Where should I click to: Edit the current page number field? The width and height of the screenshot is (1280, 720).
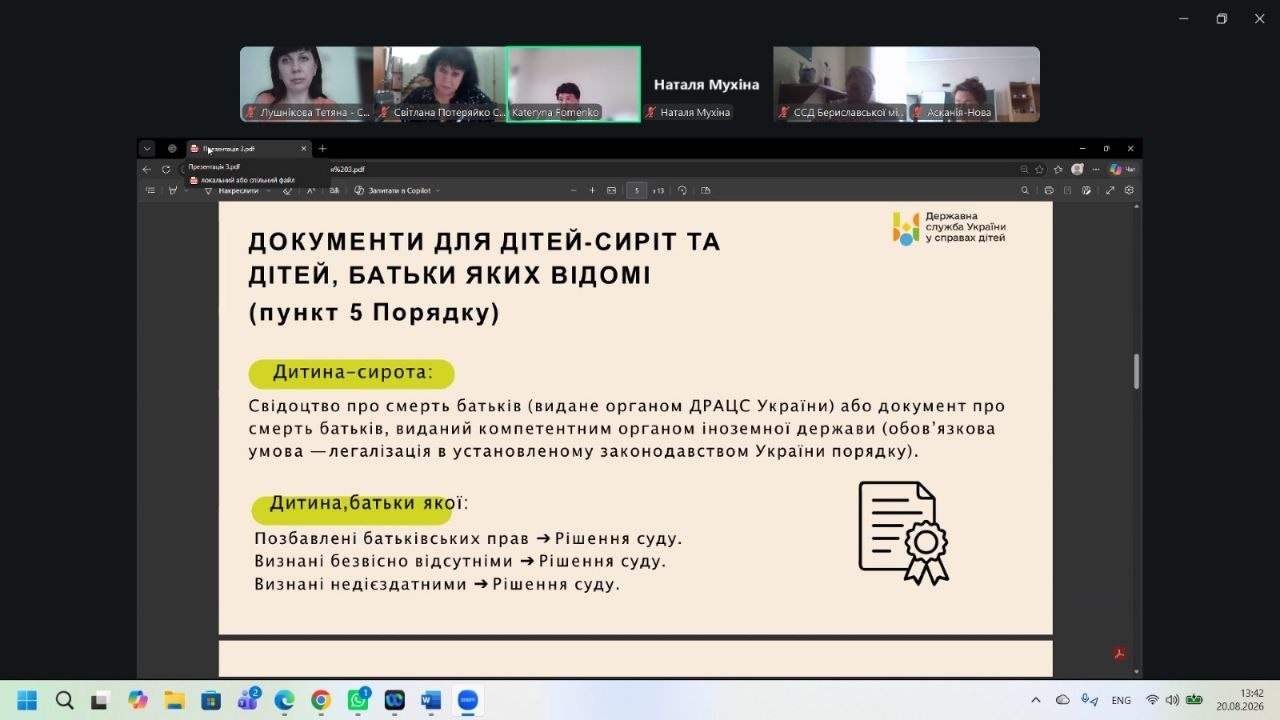[x=637, y=190]
